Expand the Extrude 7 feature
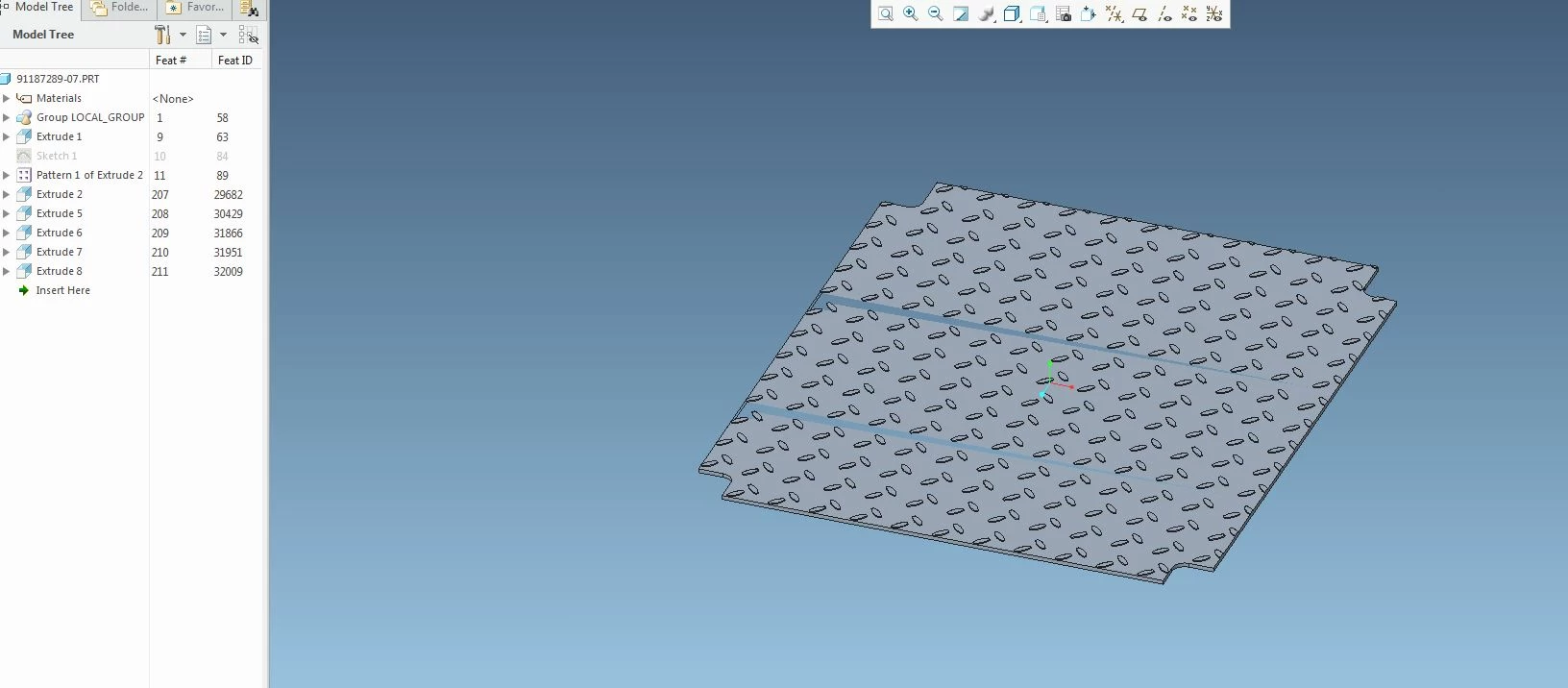Viewport: 1568px width, 688px height. [x=6, y=252]
